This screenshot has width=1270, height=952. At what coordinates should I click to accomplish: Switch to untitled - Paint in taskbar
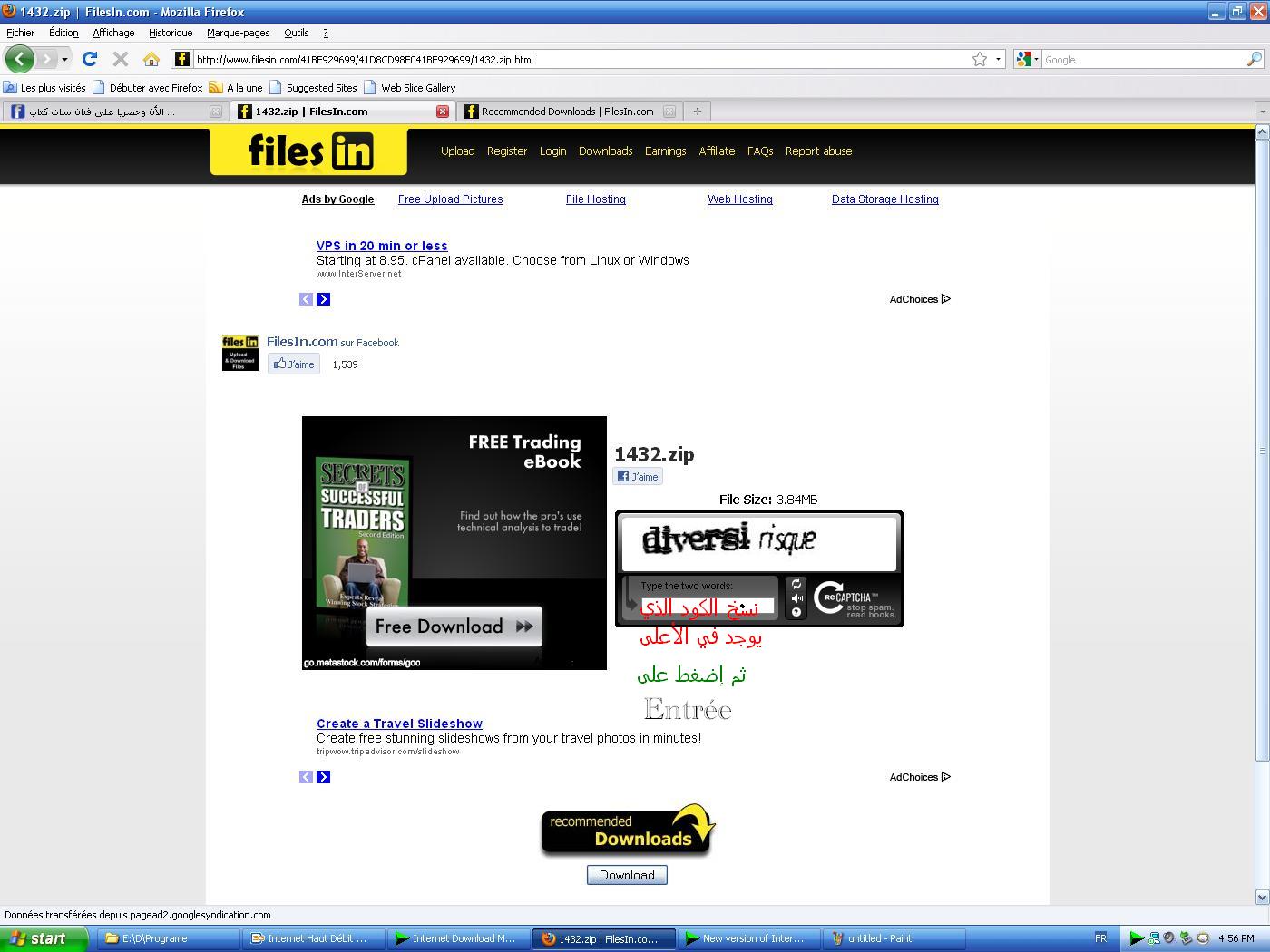point(894,938)
